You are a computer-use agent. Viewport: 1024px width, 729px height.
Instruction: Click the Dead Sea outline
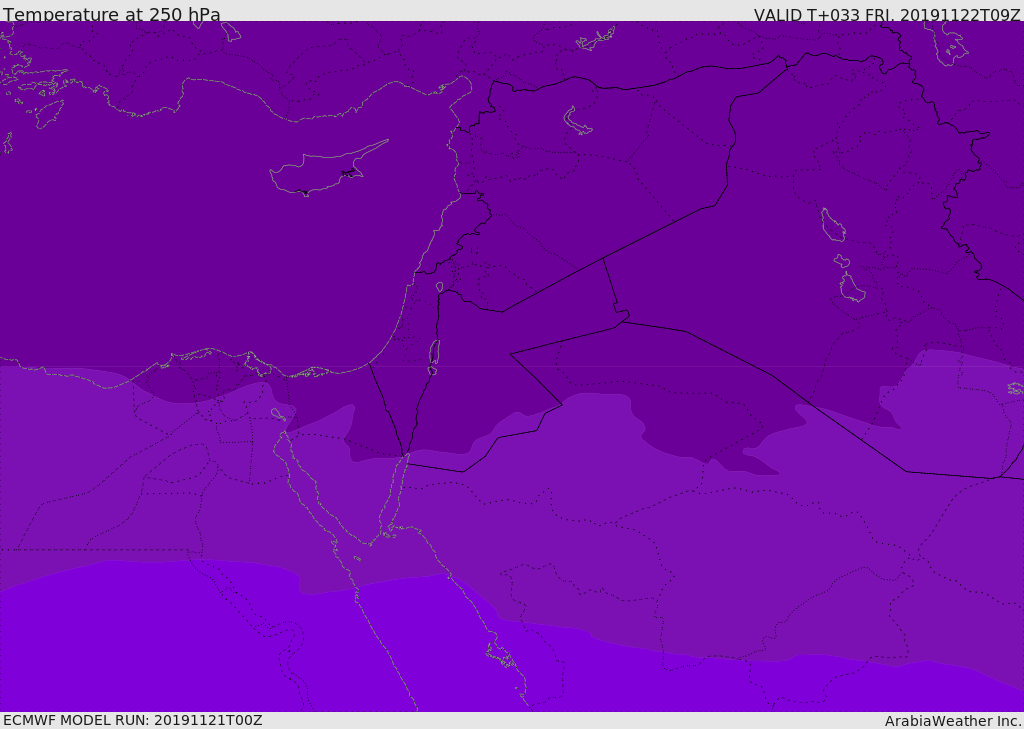tap(434, 352)
